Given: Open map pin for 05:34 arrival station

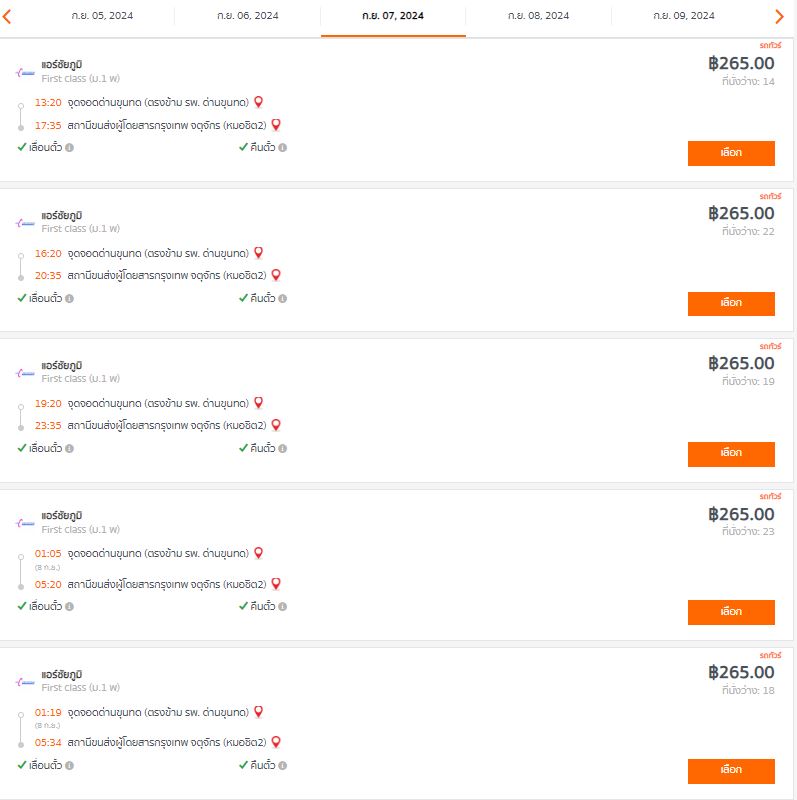Looking at the screenshot, I should tap(276, 742).
